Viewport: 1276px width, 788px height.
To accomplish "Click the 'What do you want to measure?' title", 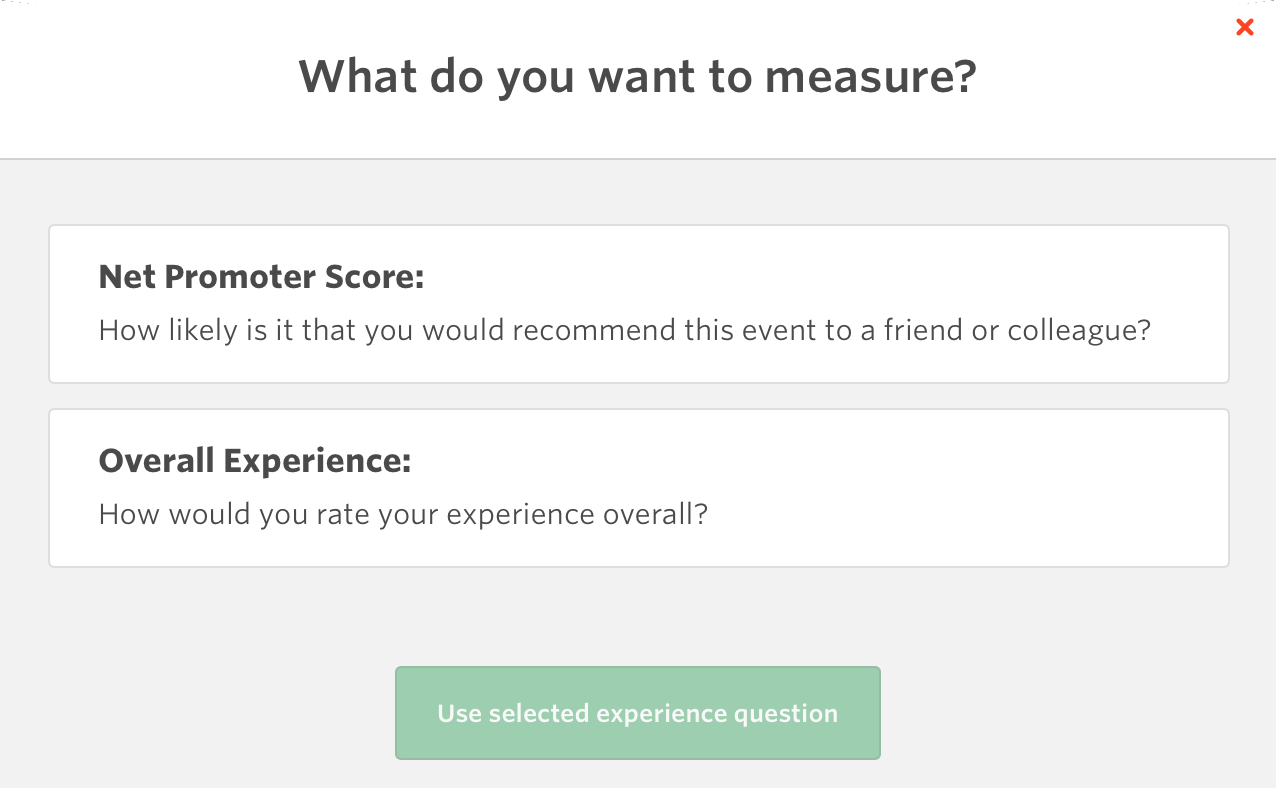I will 637,76.
